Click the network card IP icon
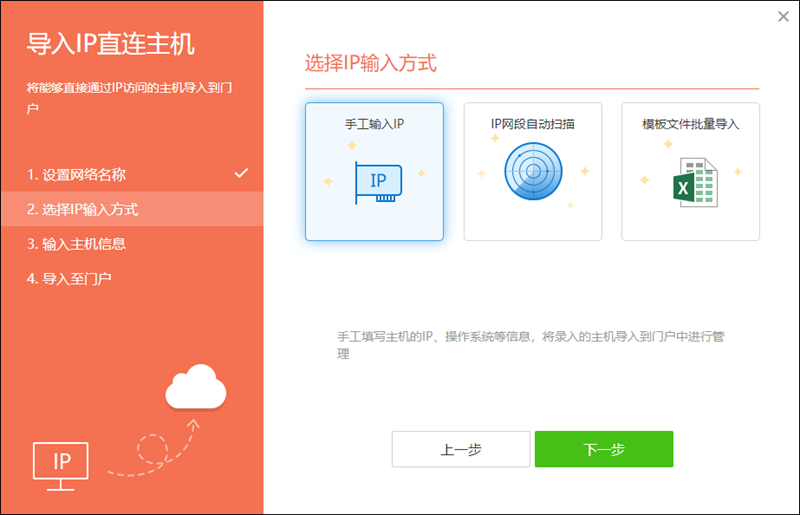 point(378,182)
